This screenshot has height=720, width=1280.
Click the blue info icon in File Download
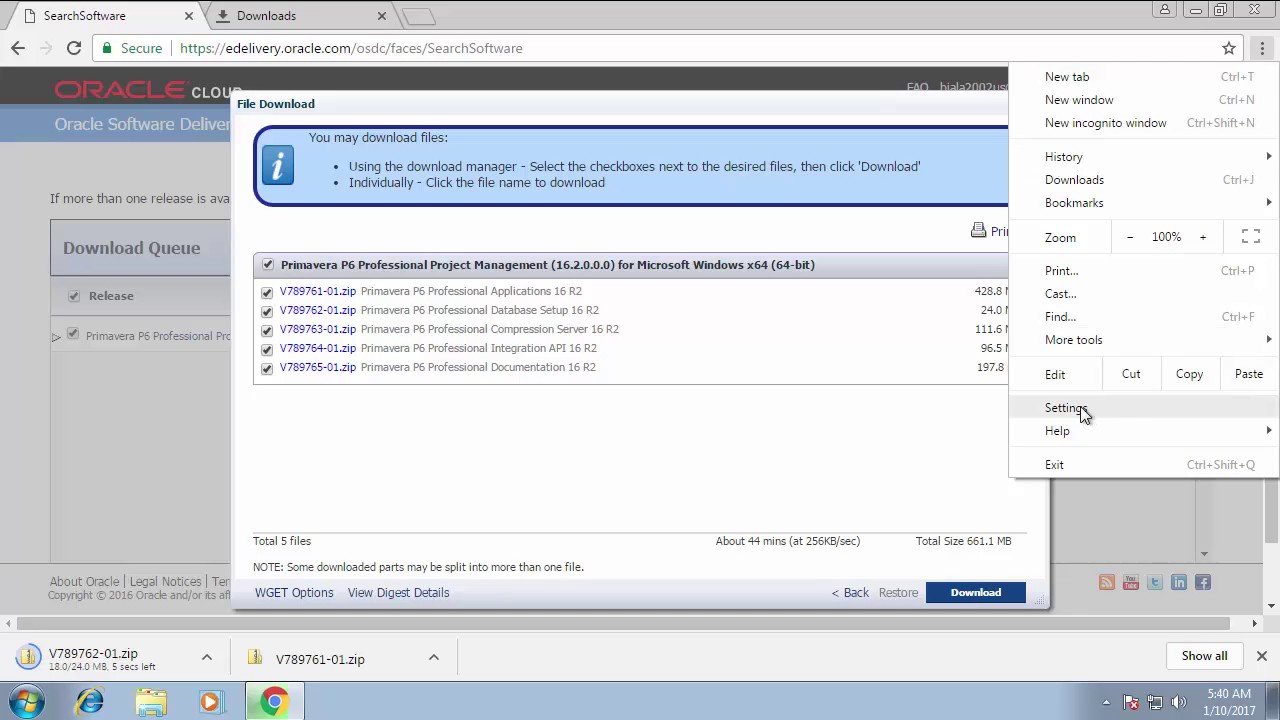pos(278,166)
